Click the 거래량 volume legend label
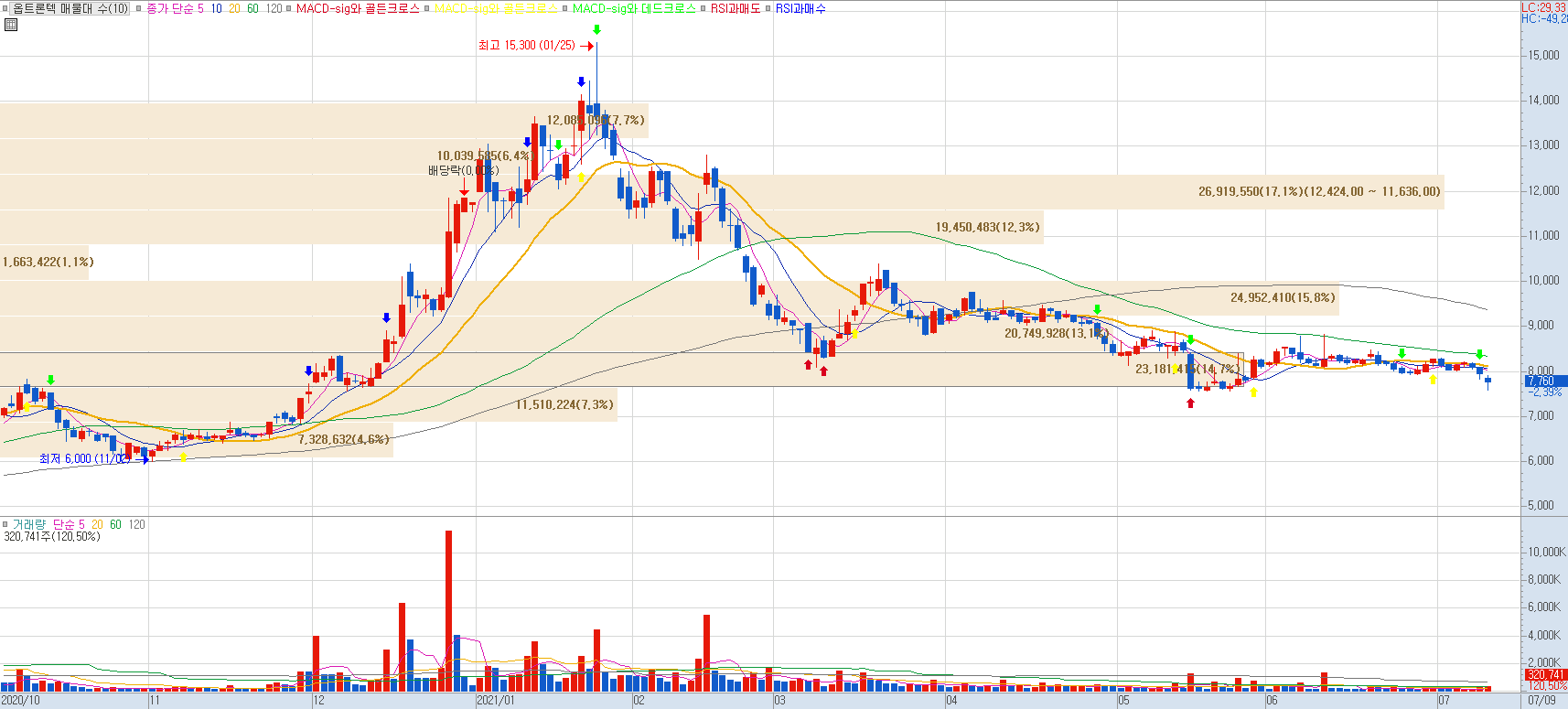The width and height of the screenshot is (1568, 709). click(x=28, y=524)
